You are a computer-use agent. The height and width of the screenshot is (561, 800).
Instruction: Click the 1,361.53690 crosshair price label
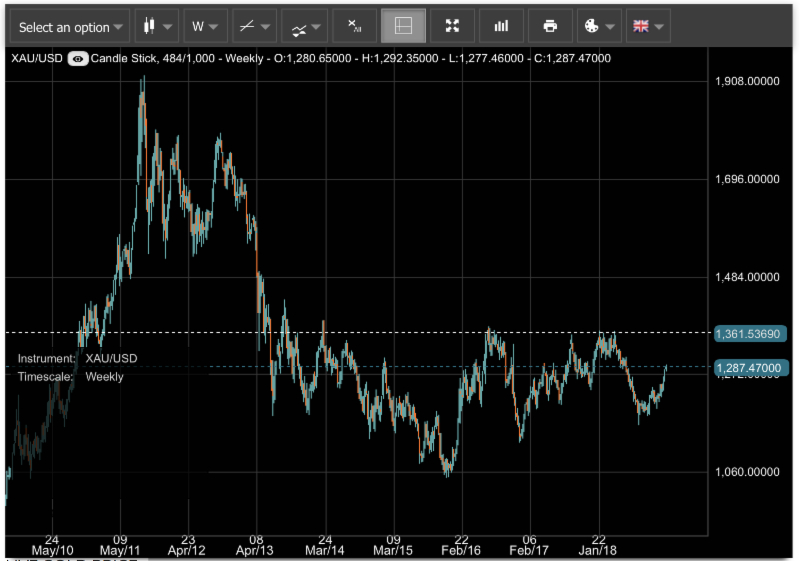tap(751, 331)
